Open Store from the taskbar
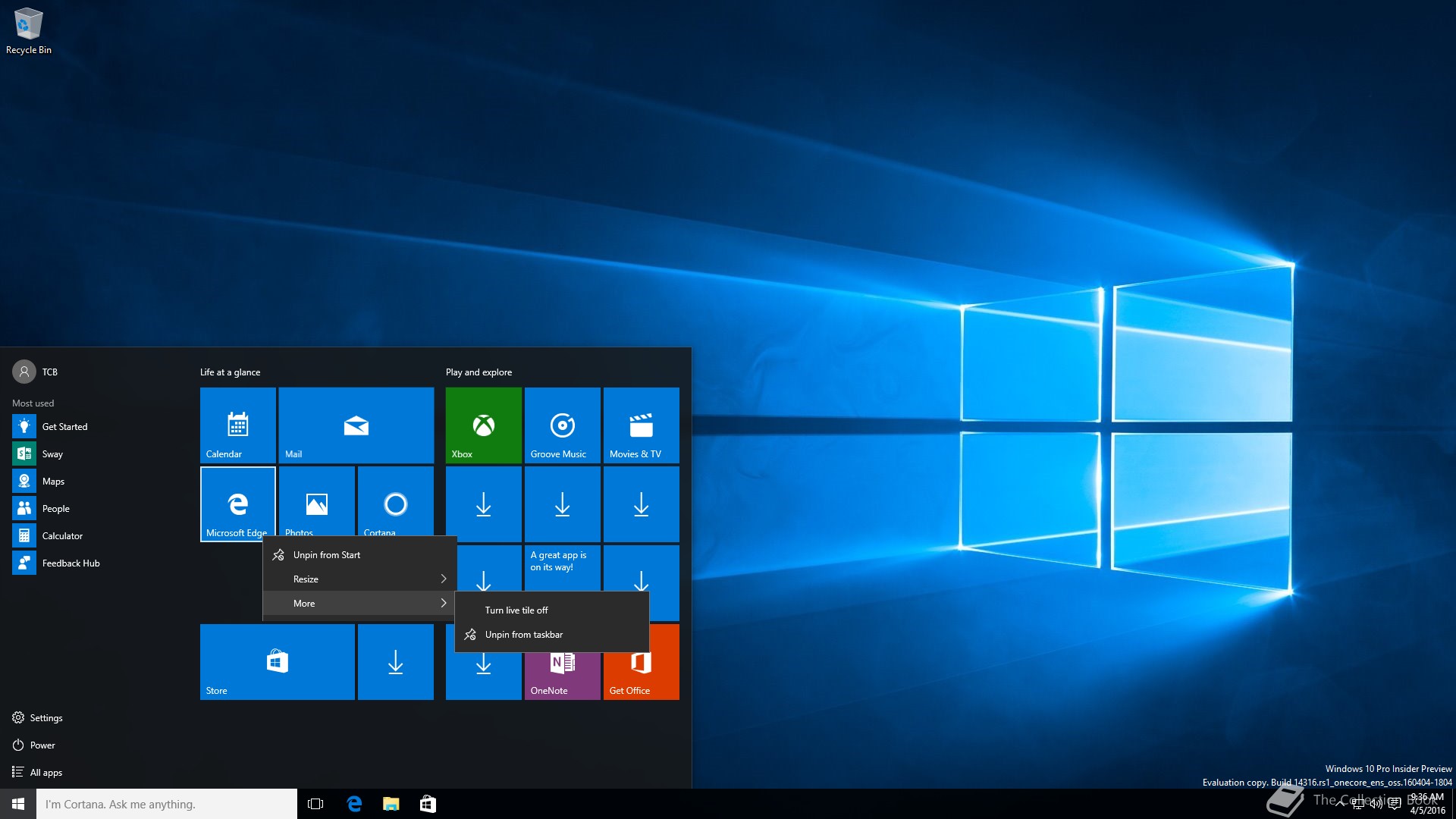1456x819 pixels. [x=428, y=804]
